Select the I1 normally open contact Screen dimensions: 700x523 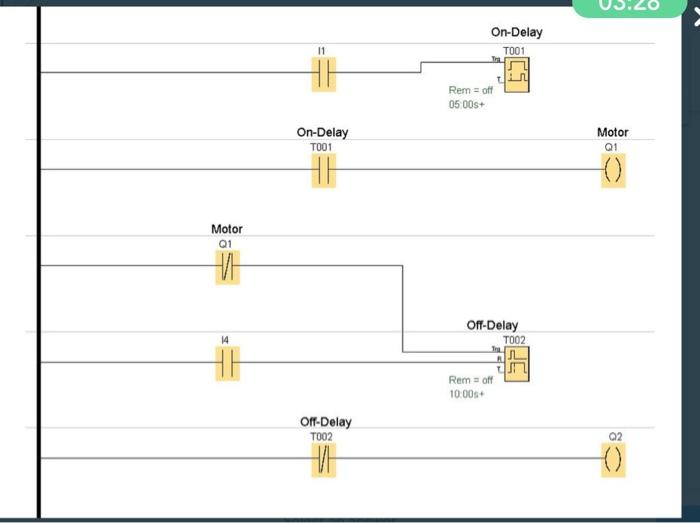click(x=324, y=75)
